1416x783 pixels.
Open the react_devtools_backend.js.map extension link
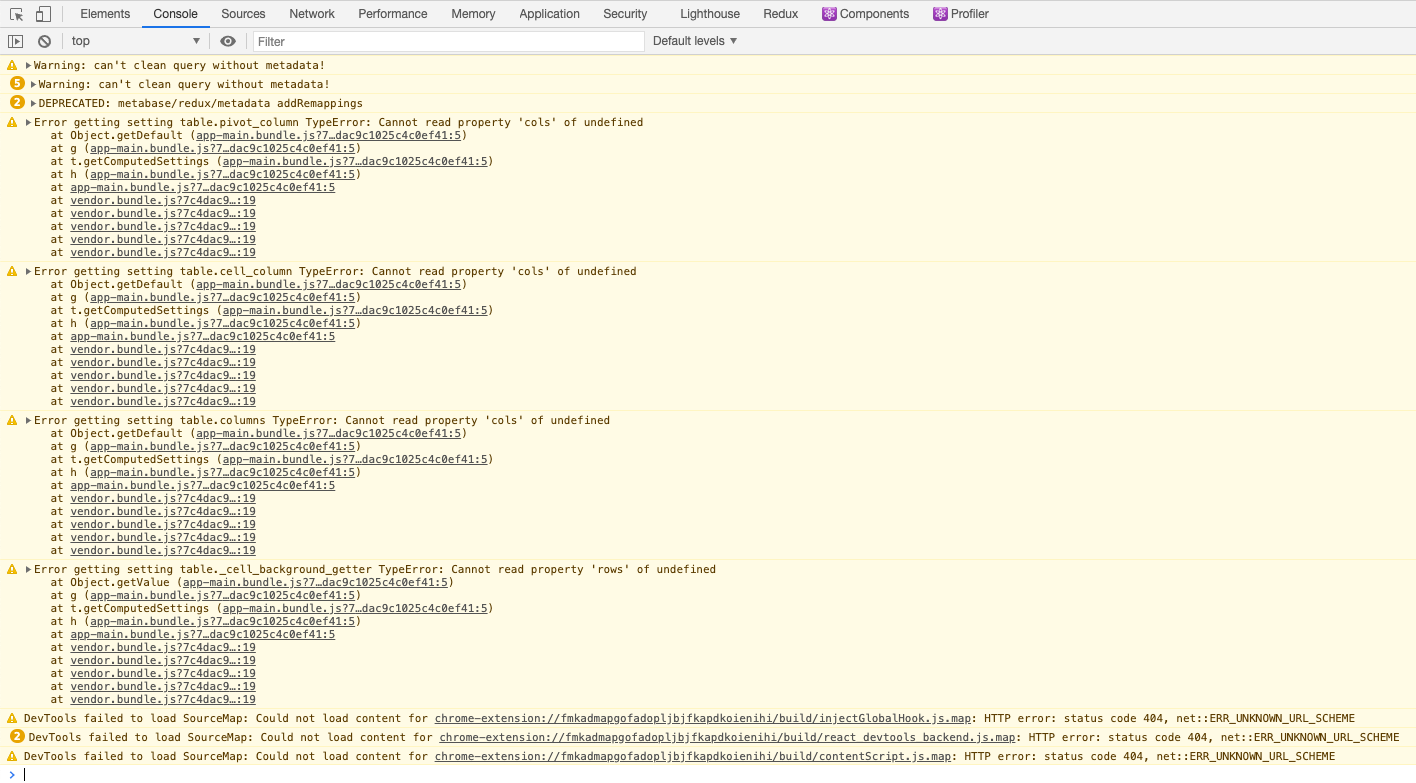728,737
